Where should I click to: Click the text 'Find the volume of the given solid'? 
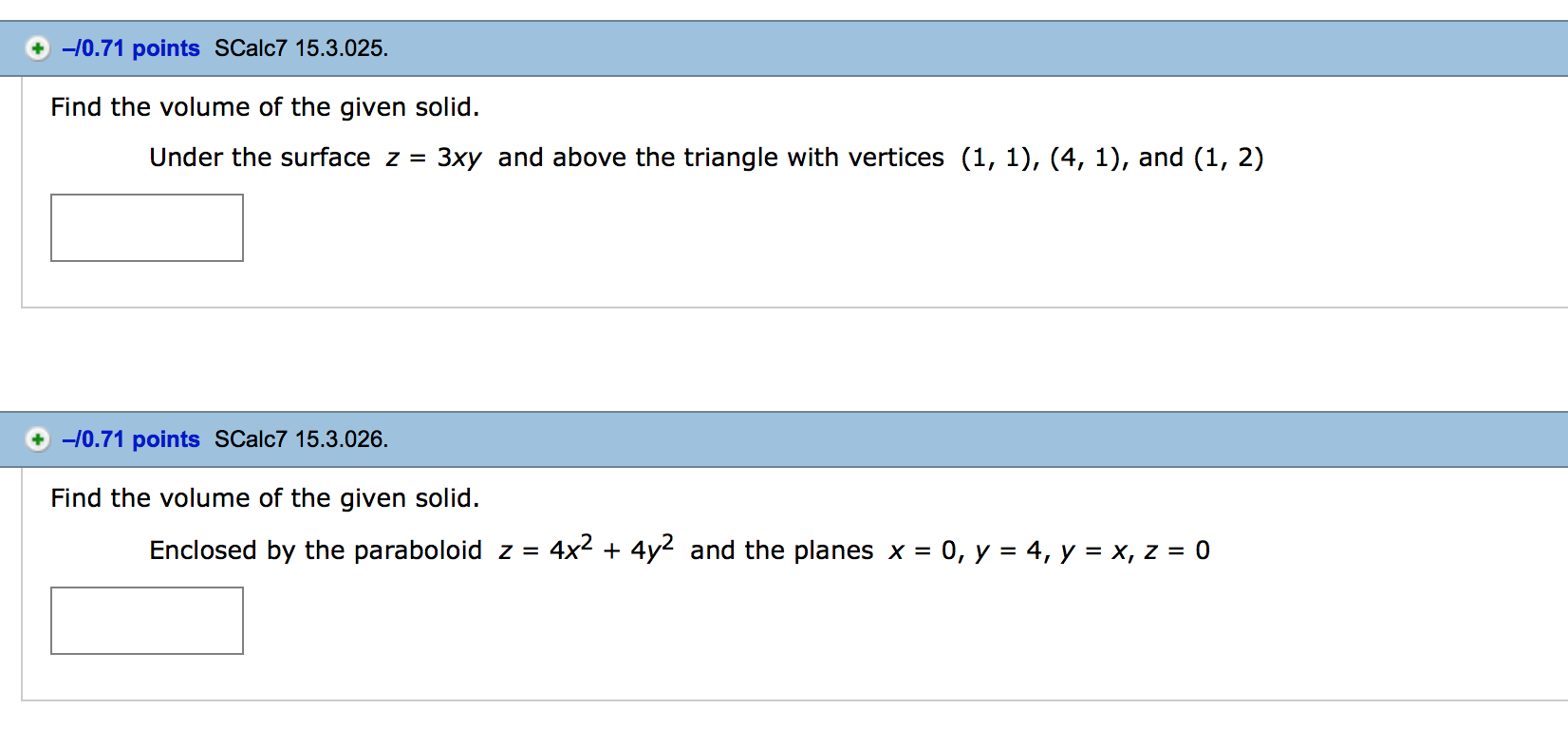coord(265,107)
